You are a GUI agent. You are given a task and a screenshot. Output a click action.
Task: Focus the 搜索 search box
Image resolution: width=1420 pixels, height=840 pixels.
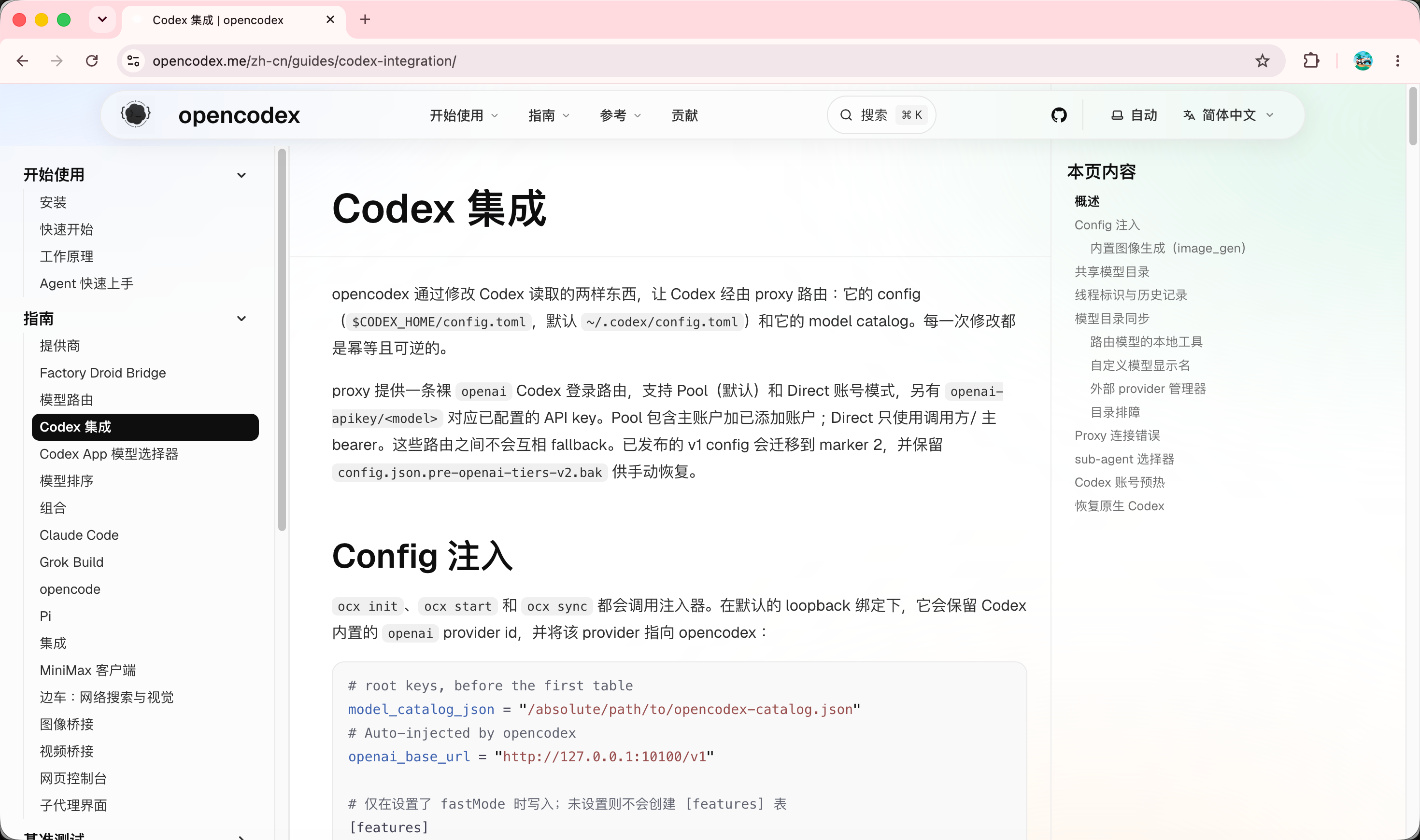tap(881, 115)
